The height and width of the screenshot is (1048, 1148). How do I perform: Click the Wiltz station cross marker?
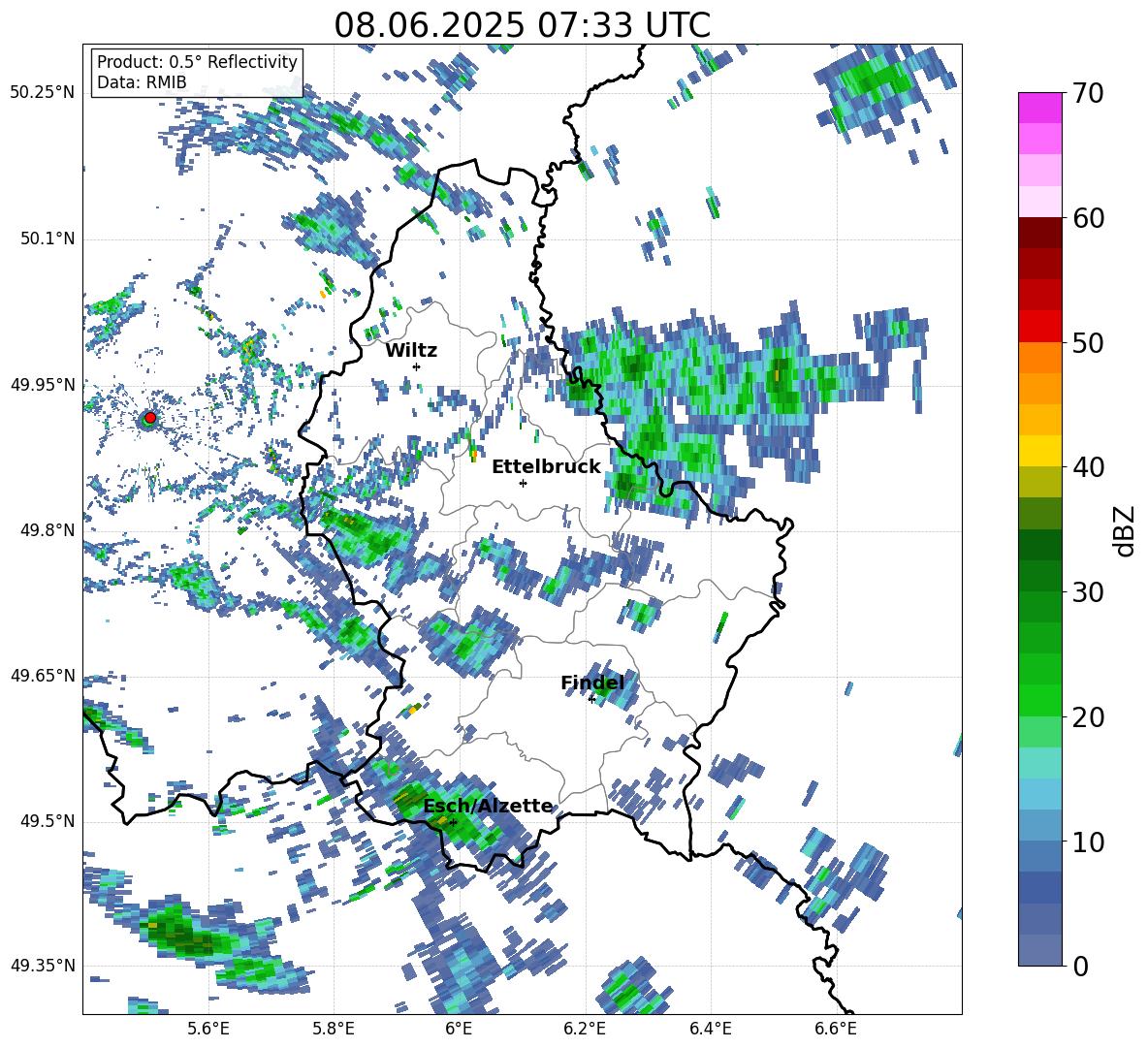coord(416,366)
